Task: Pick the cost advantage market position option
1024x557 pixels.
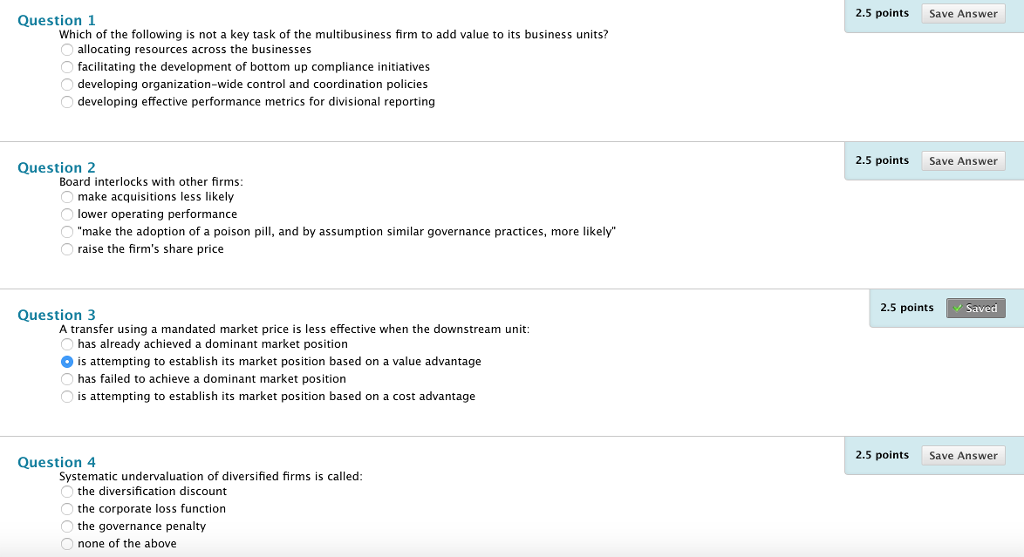Action: pos(67,397)
